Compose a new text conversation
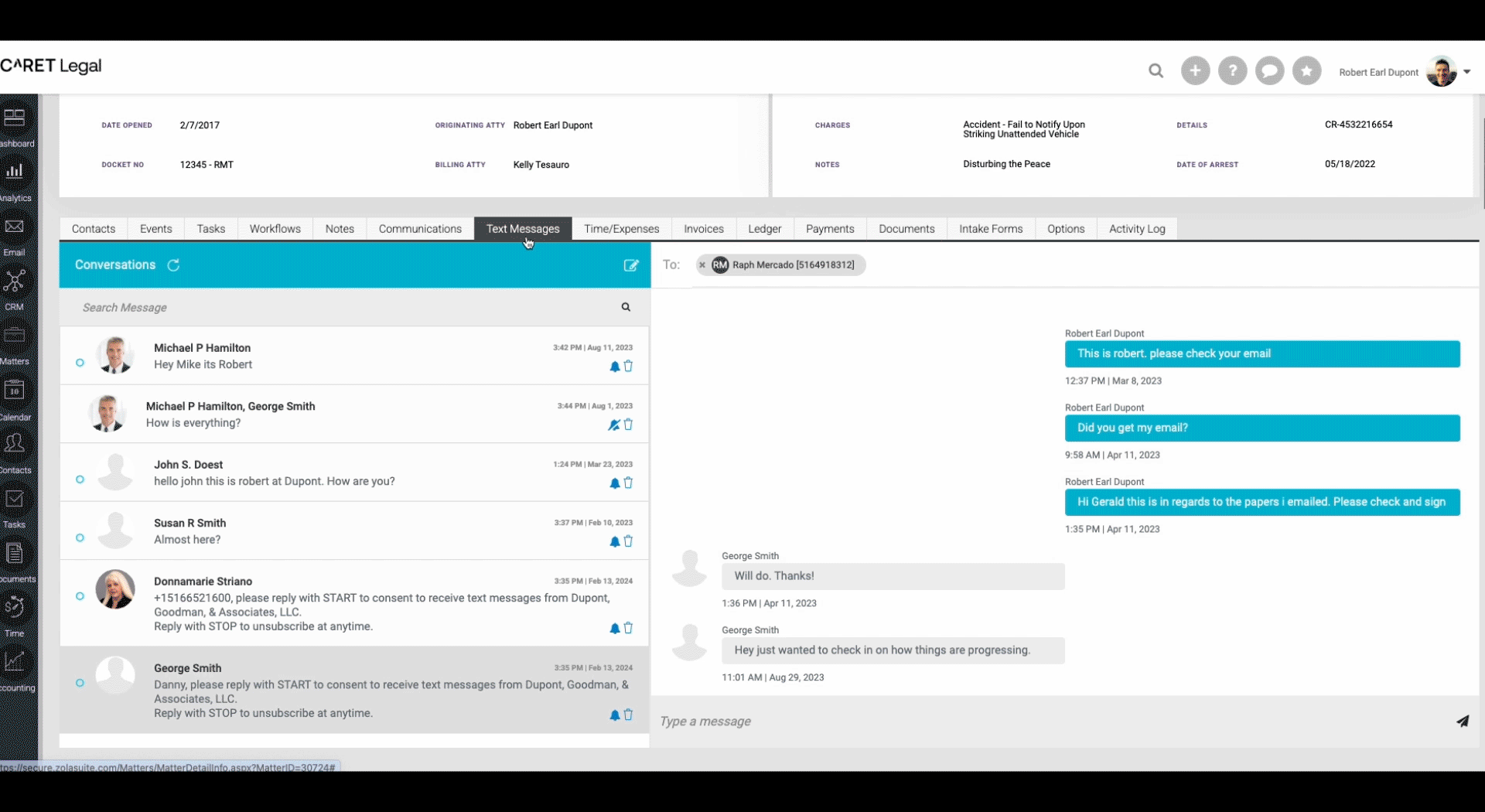This screenshot has height=812, width=1485. (x=632, y=265)
